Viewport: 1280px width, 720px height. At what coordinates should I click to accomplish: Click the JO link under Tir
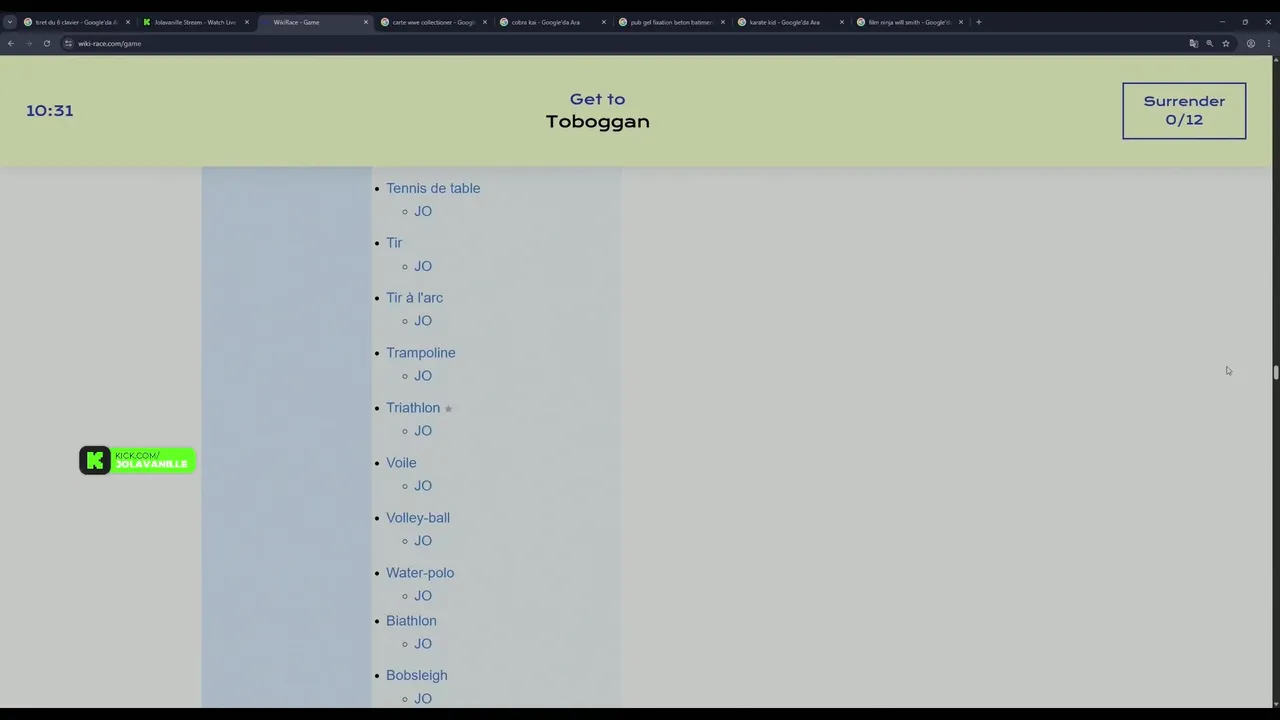(x=423, y=266)
